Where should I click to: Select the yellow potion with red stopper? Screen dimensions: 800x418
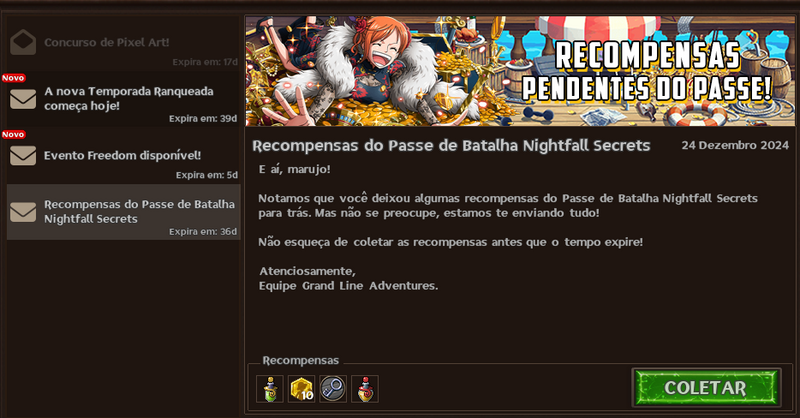point(365,389)
